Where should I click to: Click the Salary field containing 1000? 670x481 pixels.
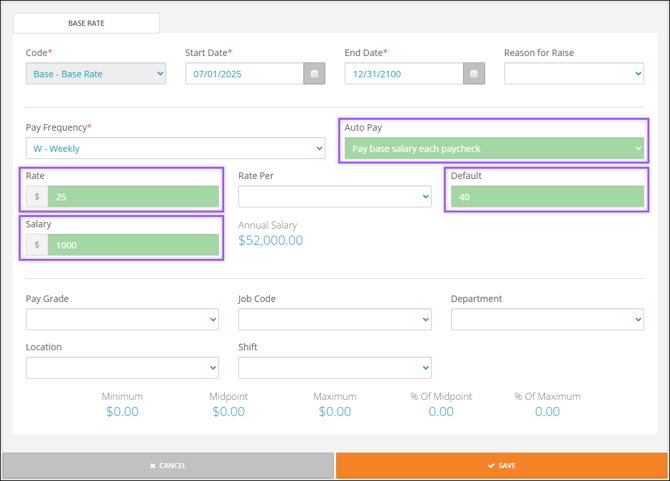(133, 245)
